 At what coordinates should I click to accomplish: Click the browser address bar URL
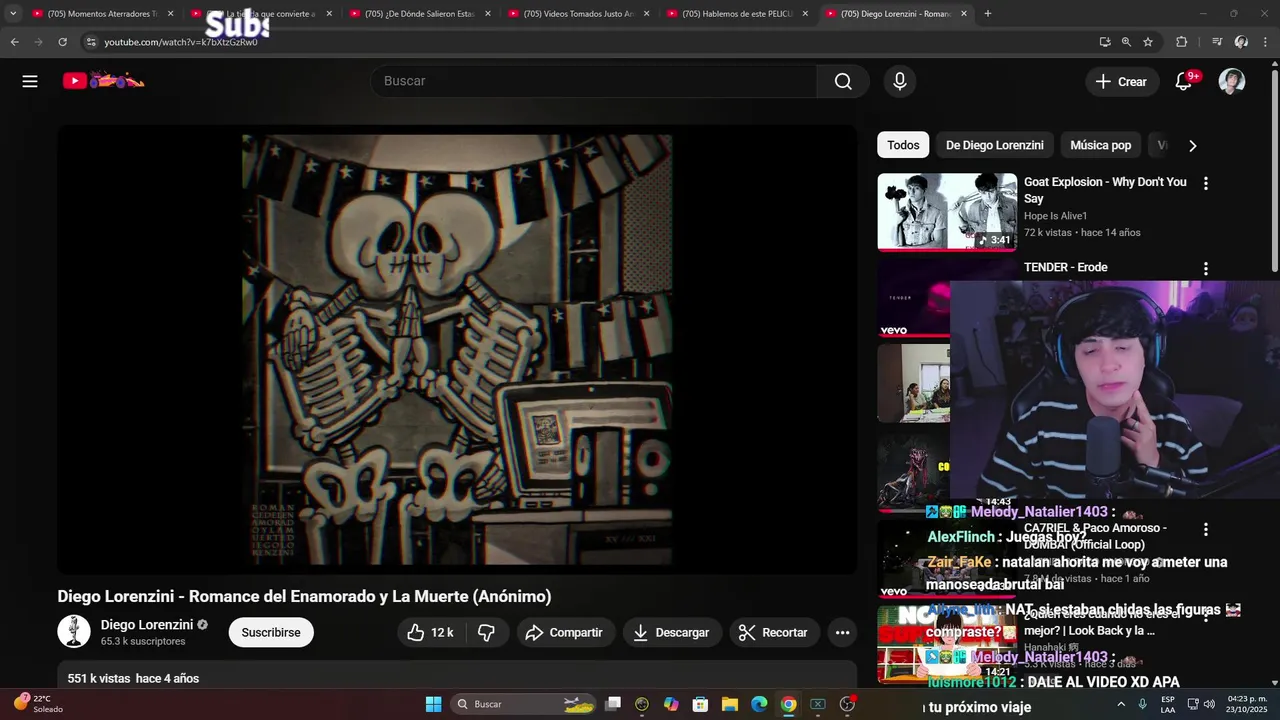pyautogui.click(x=181, y=42)
